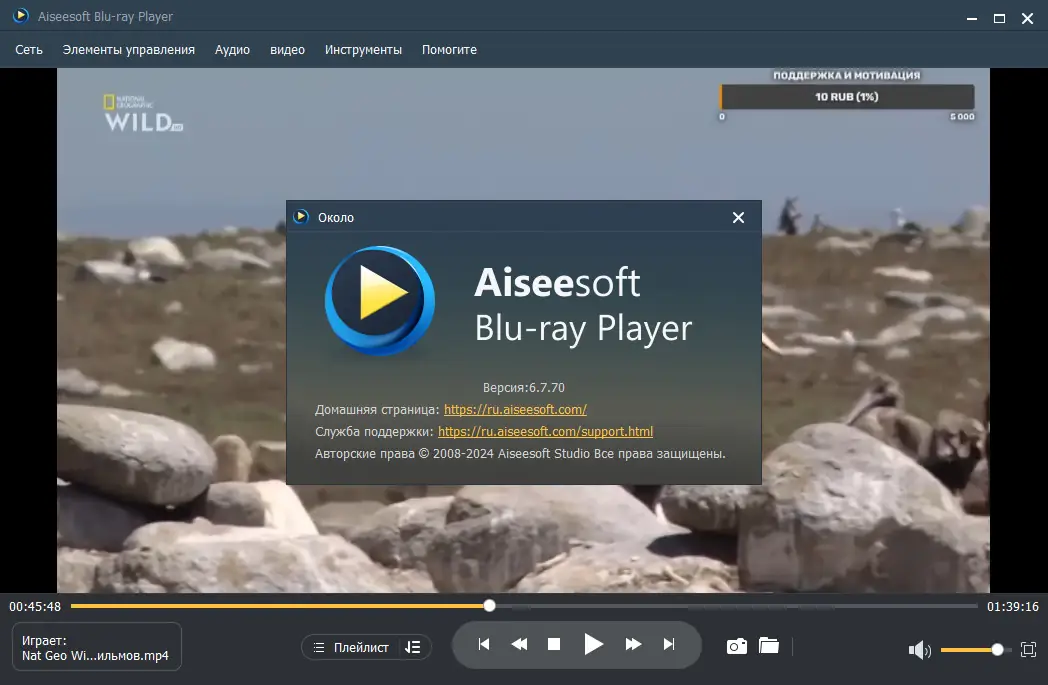Change playlist sort order icon
Image resolution: width=1048 pixels, height=685 pixels.
click(413, 648)
